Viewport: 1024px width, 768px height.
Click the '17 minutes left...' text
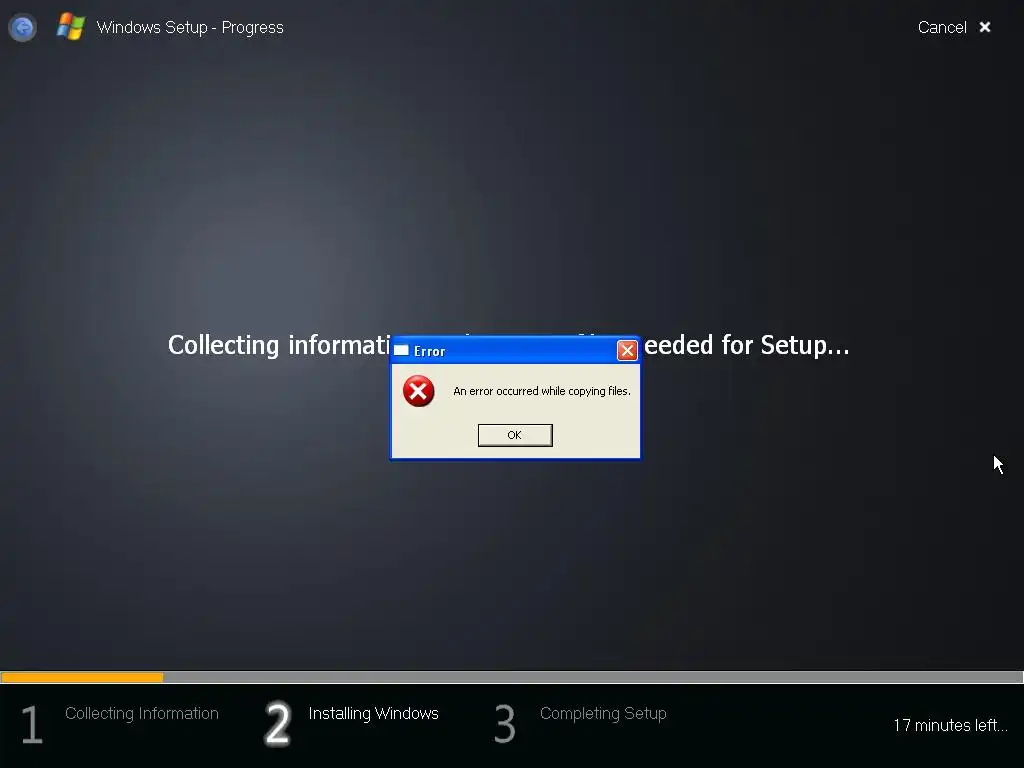950,726
